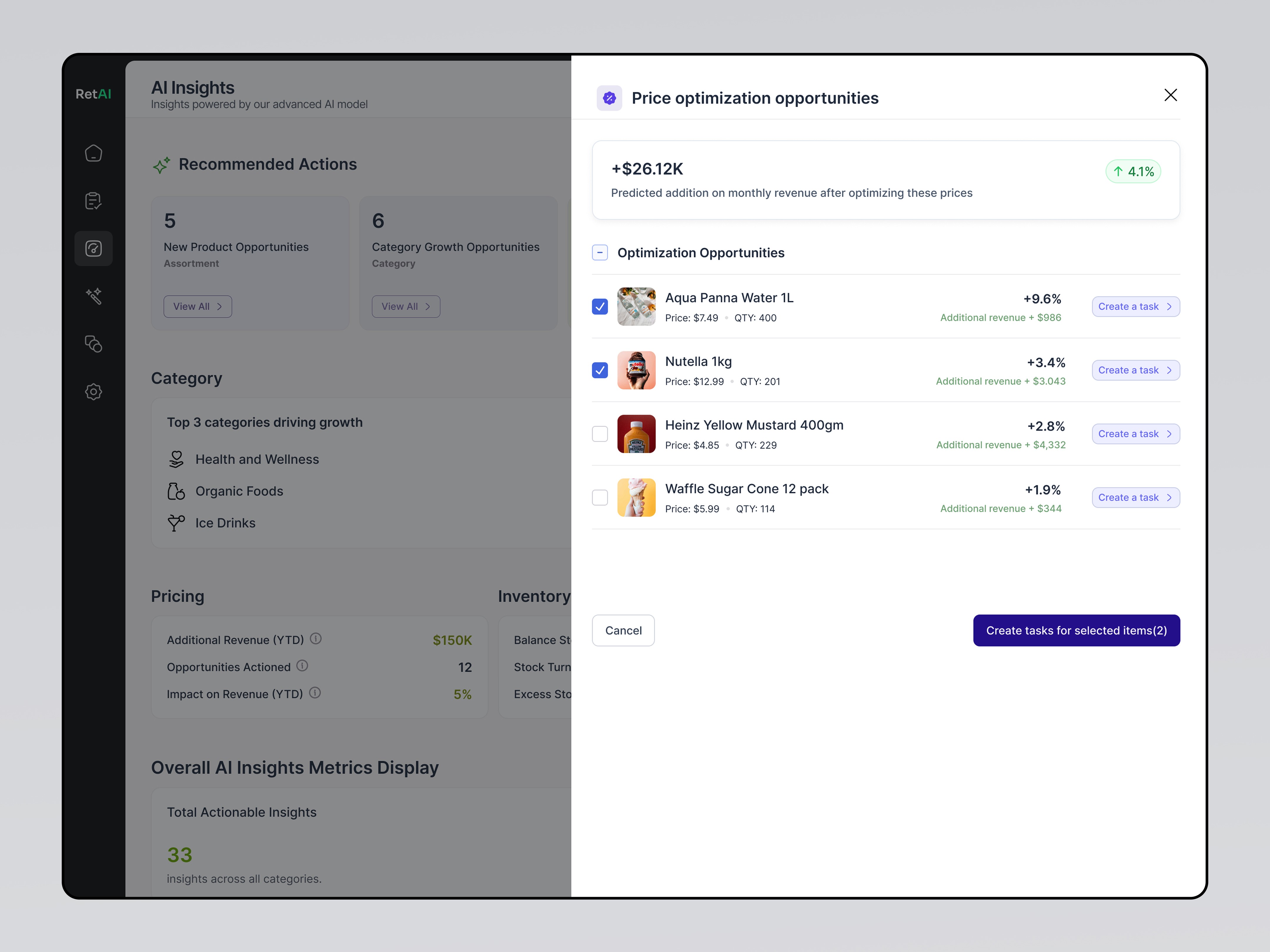Select the Waffle Sugar Cone checkbox
The image size is (1270, 952).
point(599,497)
